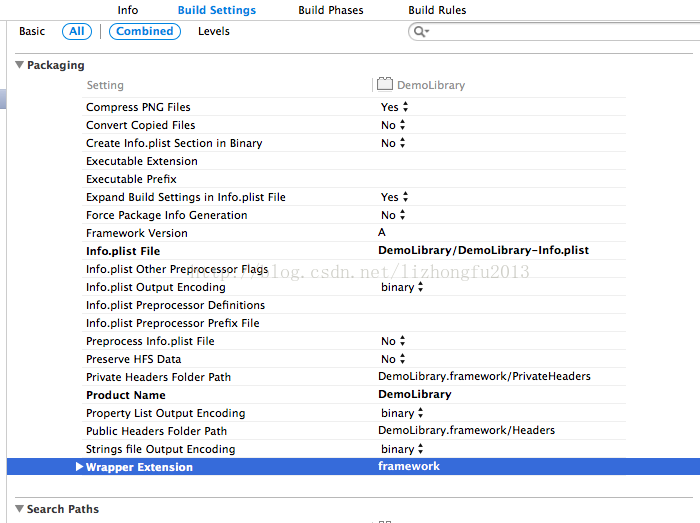700x523 pixels.
Task: Select the Basic settings filter
Action: pyautogui.click(x=32, y=31)
